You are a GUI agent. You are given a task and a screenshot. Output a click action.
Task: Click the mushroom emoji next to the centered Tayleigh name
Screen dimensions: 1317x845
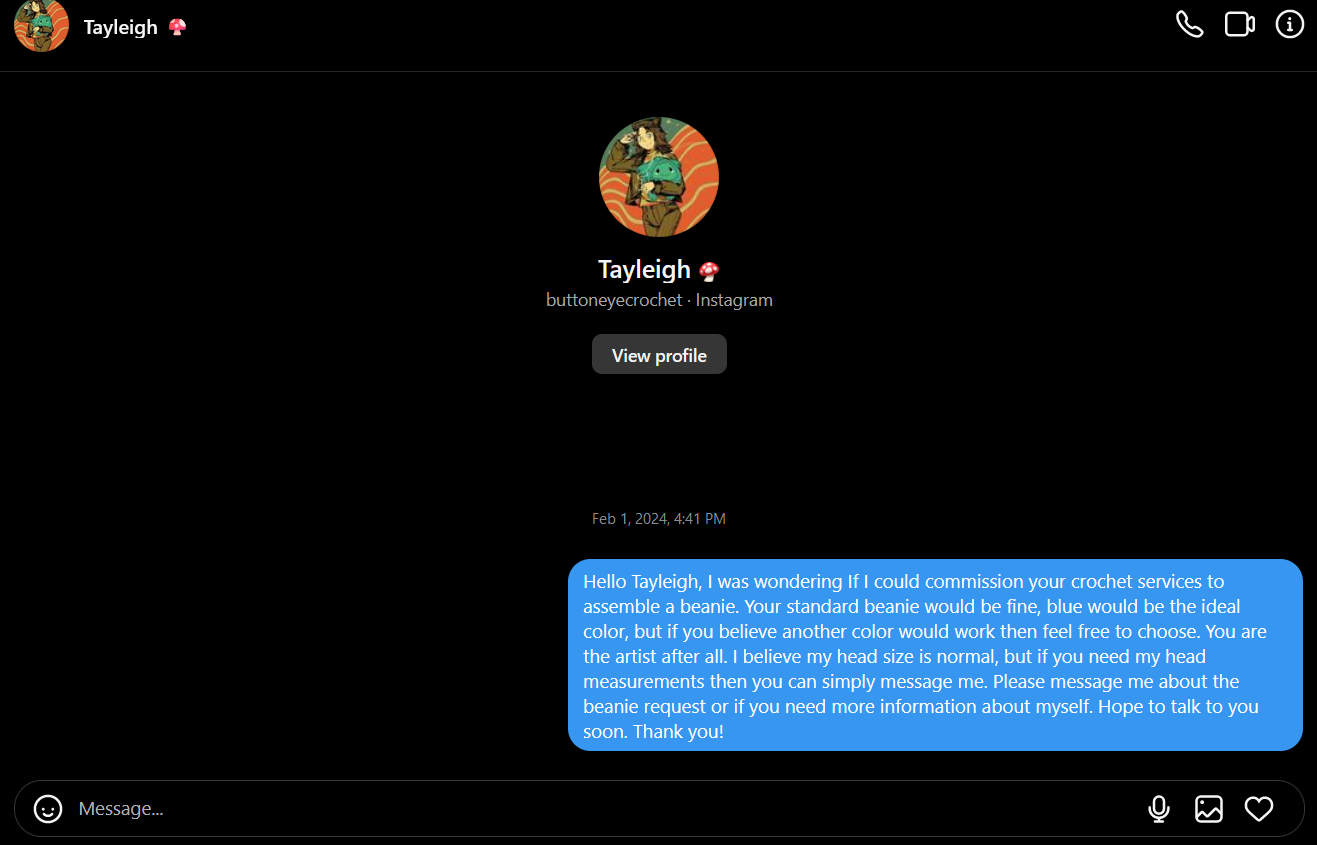click(709, 271)
